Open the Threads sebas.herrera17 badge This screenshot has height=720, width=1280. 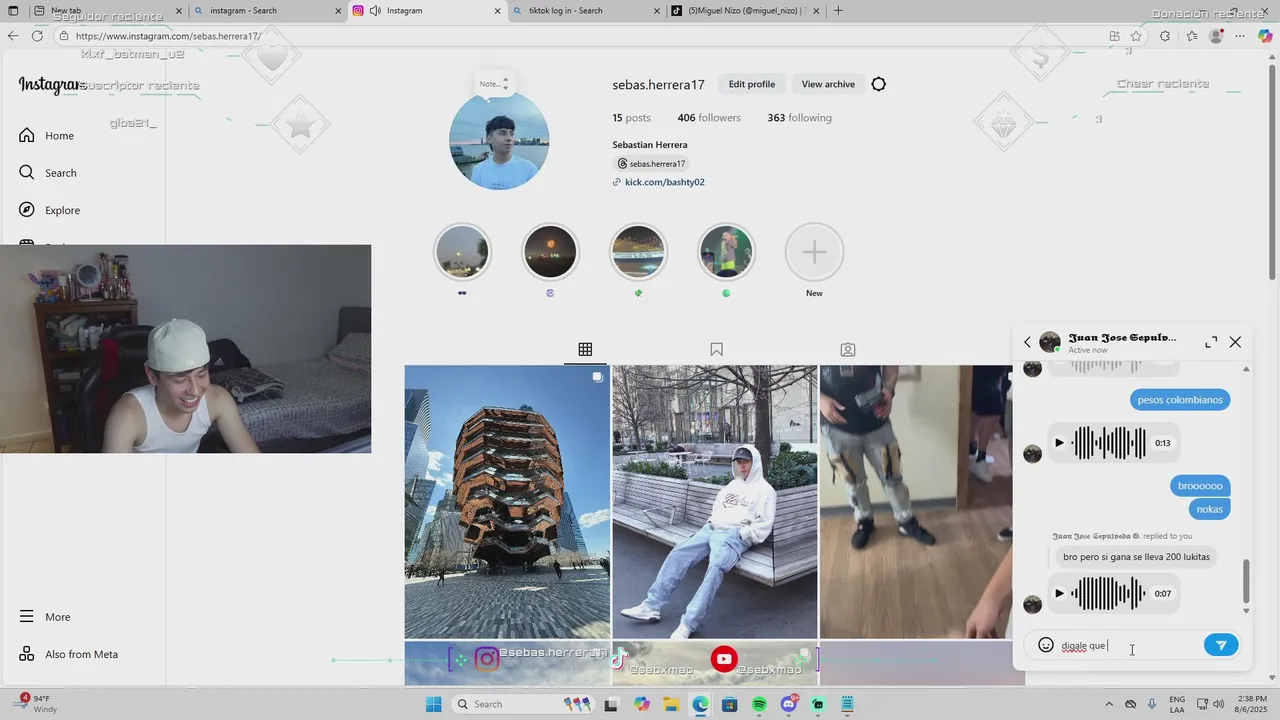(651, 163)
